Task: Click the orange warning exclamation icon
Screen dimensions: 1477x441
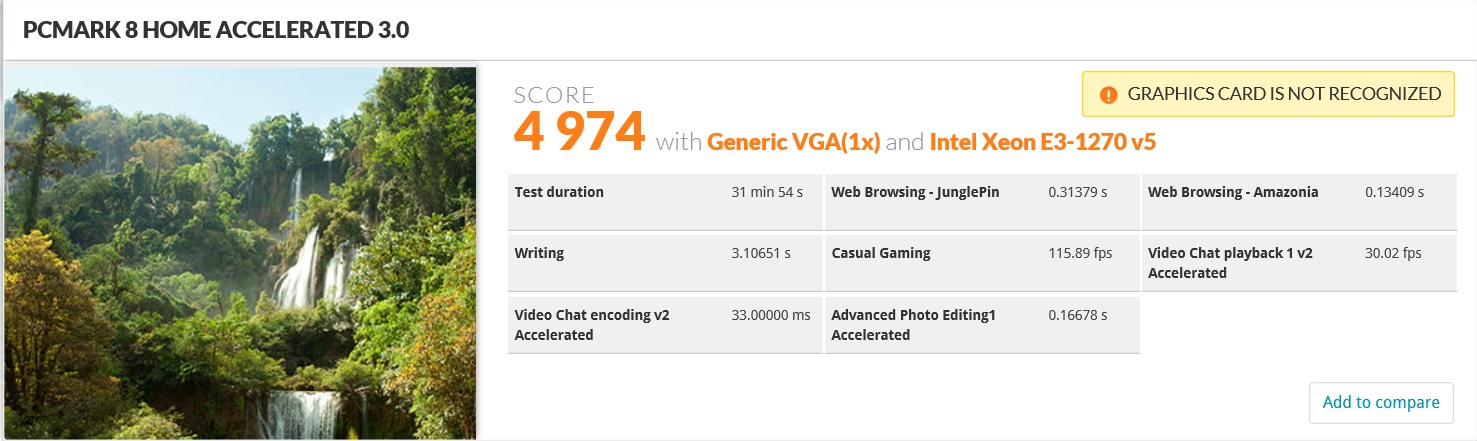Action: point(1108,95)
